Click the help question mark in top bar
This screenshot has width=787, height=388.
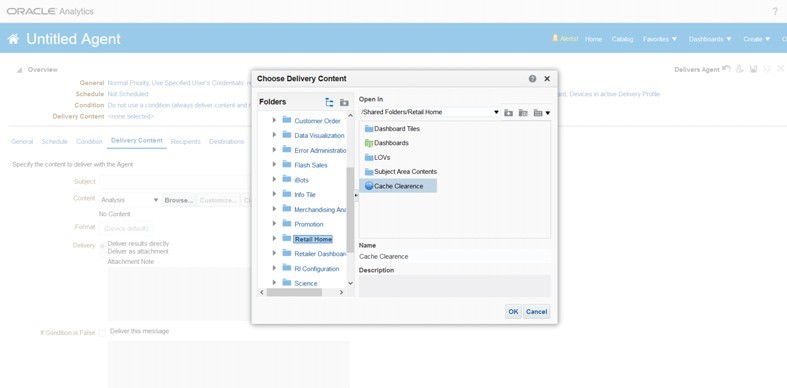[775, 11]
